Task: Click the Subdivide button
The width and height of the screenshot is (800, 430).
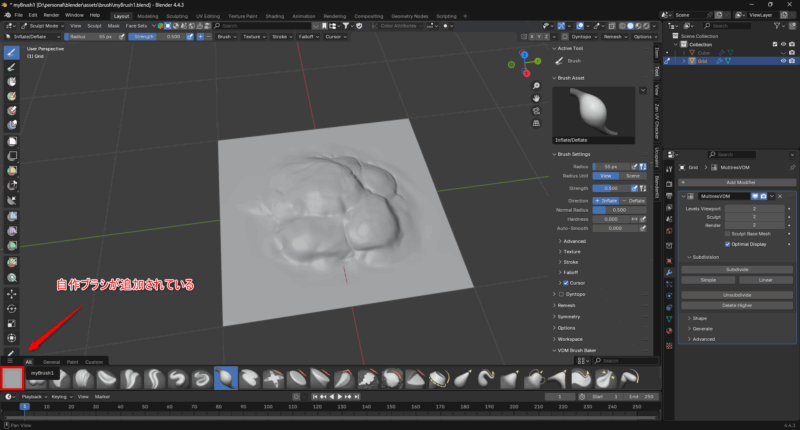Action: (x=737, y=269)
